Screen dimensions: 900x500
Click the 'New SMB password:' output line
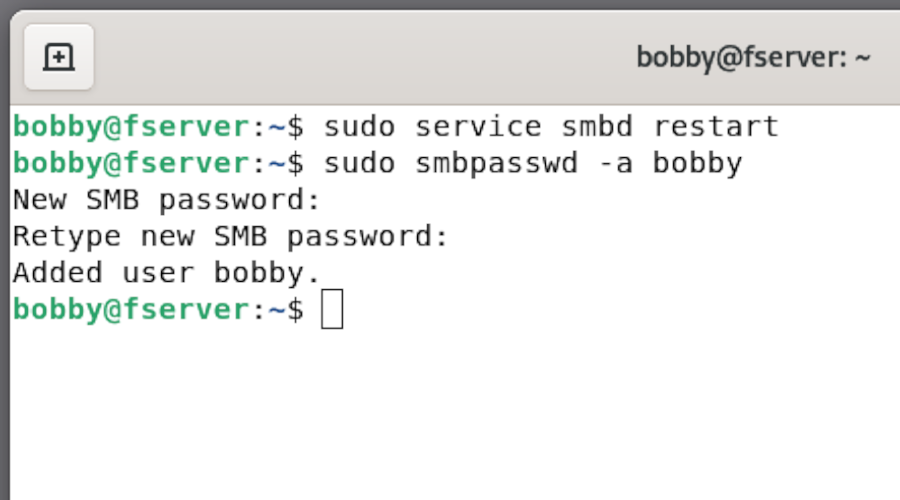pyautogui.click(x=166, y=200)
